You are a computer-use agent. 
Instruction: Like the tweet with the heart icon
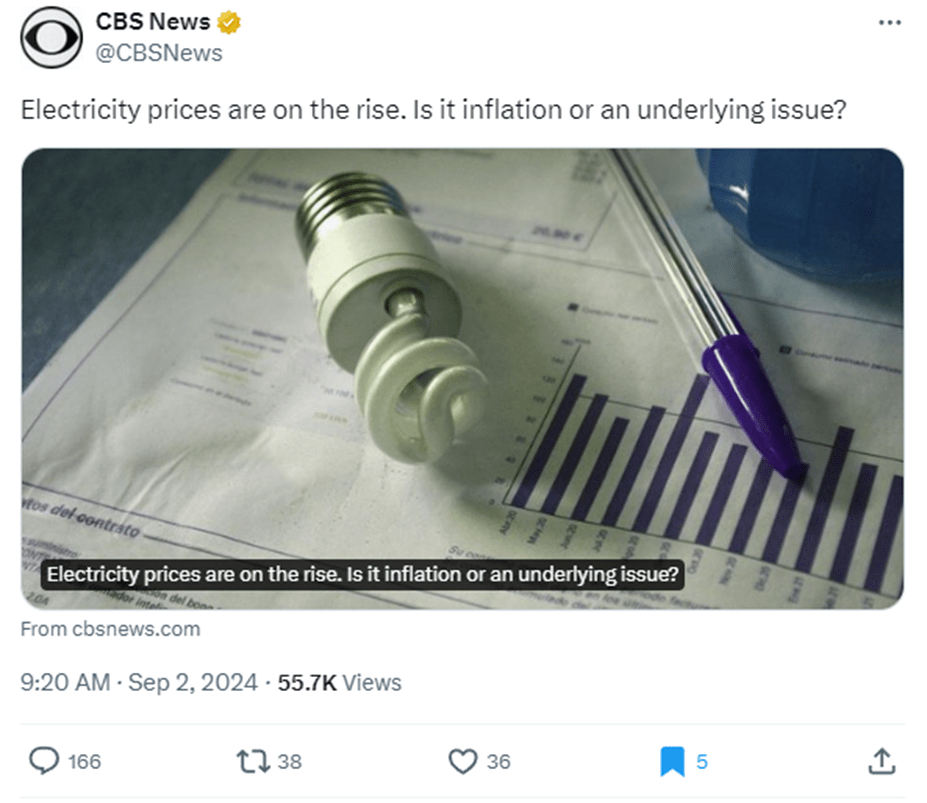coord(462,762)
